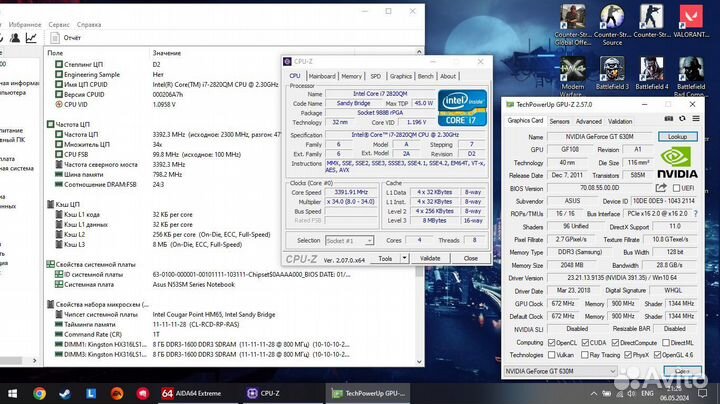The height and width of the screenshot is (404, 720).
Task: Toggle the PhysX checkbox
Action: click(628, 355)
